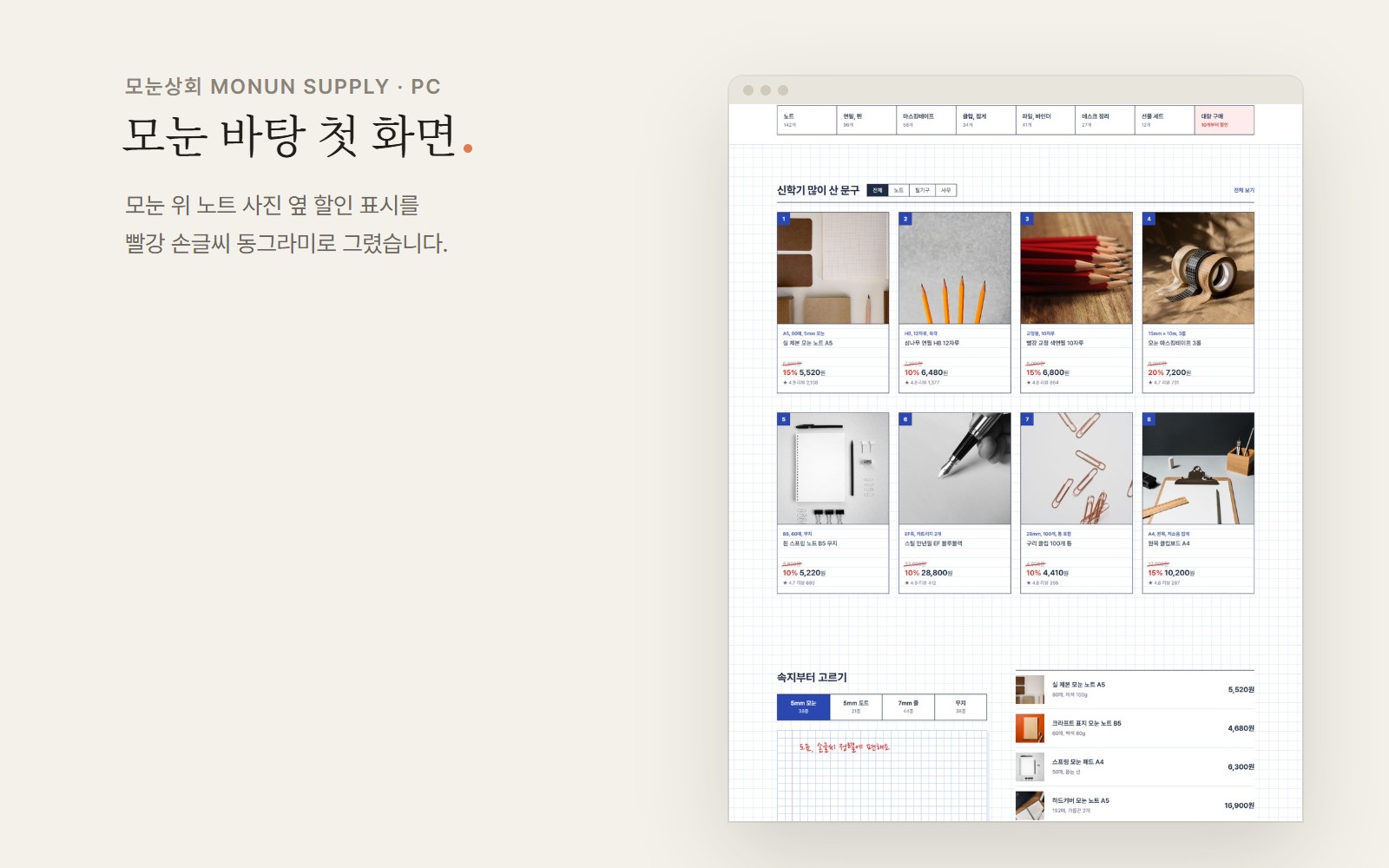1389x868 pixels.
Task: Open the pink 대량 구매 category box
Action: tap(1224, 120)
